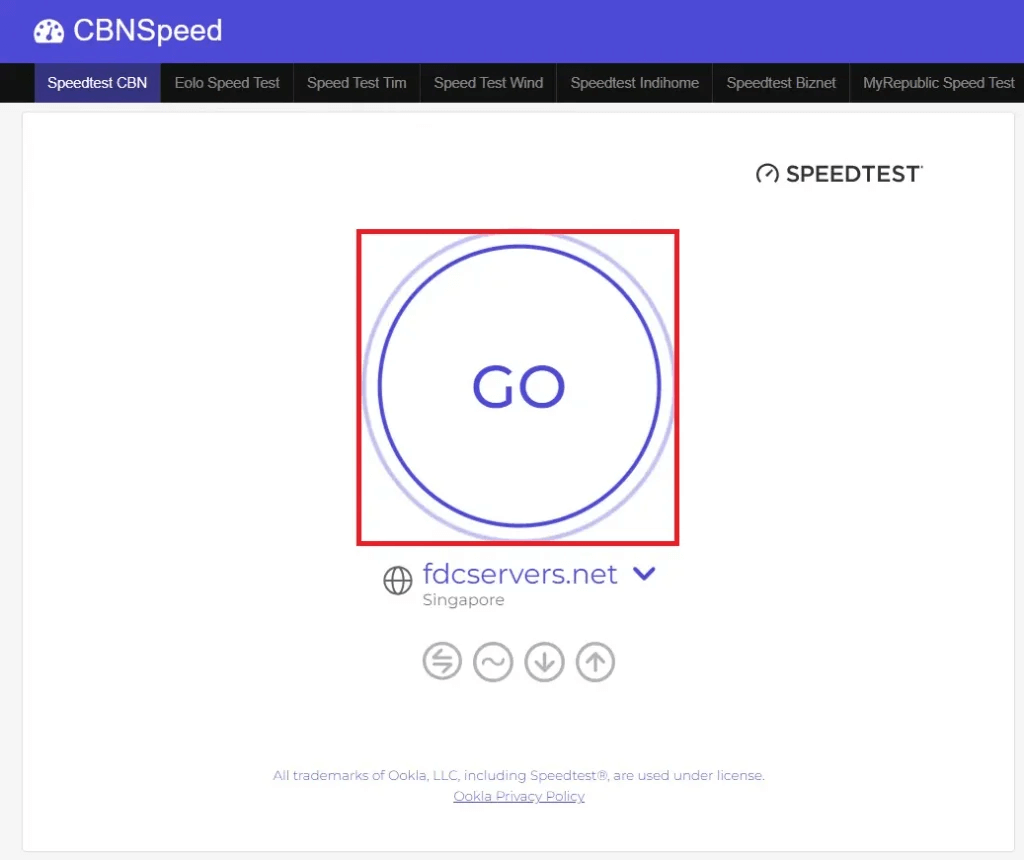Image resolution: width=1024 pixels, height=860 pixels.
Task: Click the Speedtest gauge logo icon
Action: [767, 174]
